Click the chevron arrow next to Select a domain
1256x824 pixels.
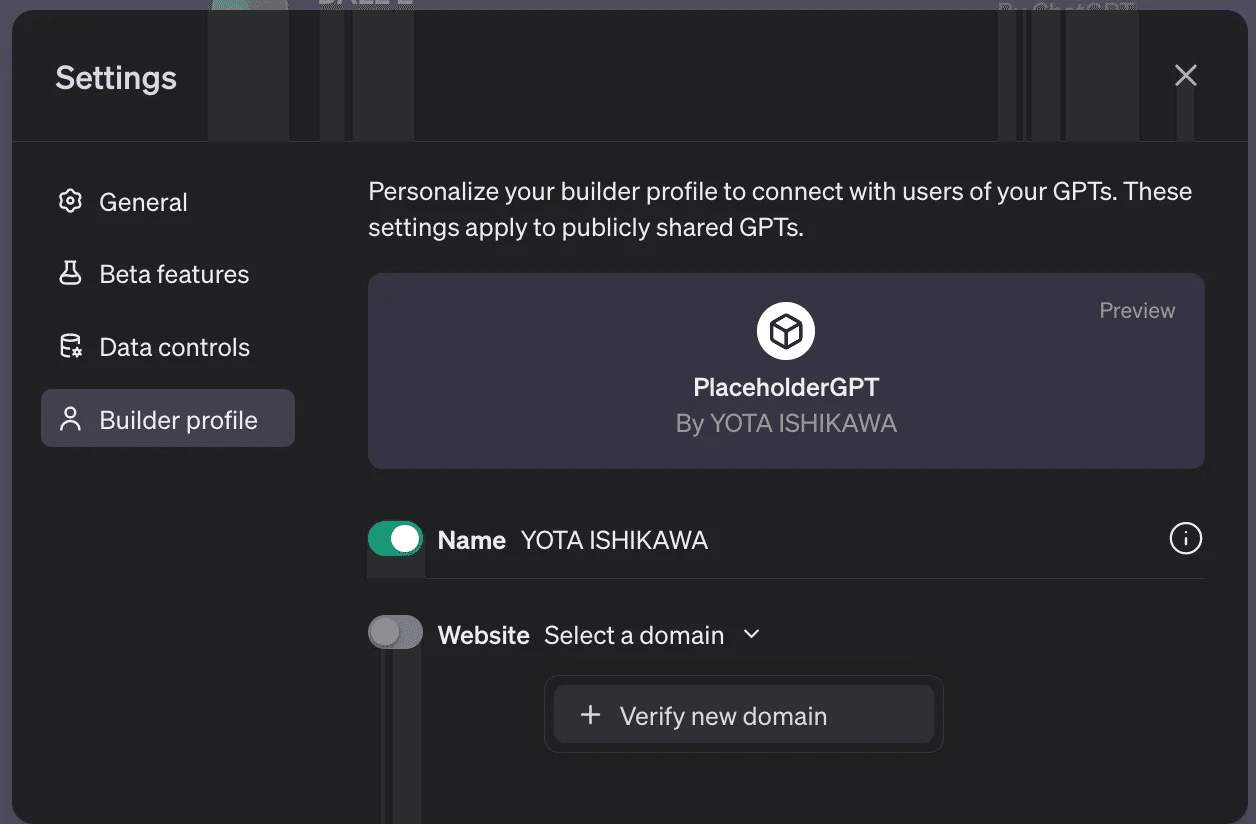point(752,634)
